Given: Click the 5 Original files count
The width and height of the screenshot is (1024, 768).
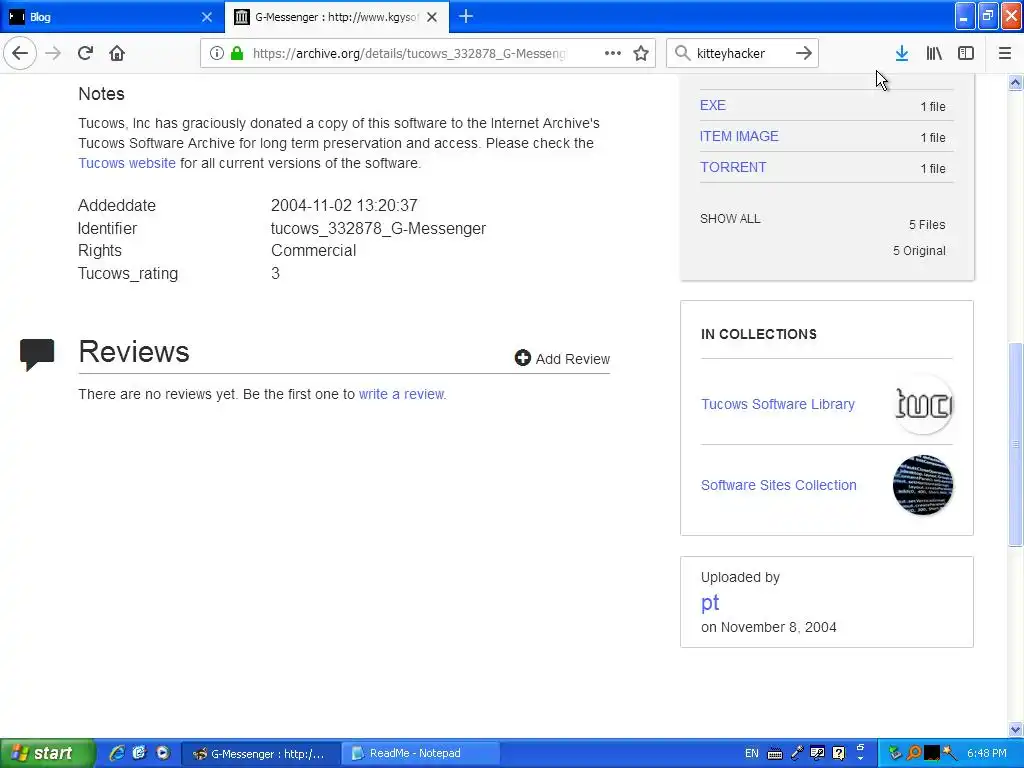Looking at the screenshot, I should coord(919,251).
